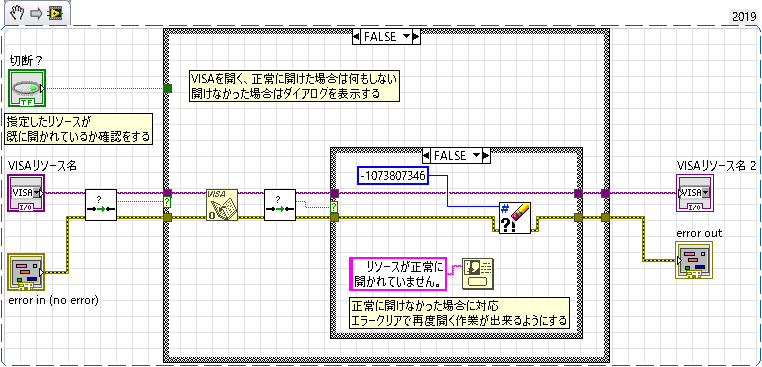Image resolution: width=762 pixels, height=367 pixels.
Task: Click the arrow icon in snippet header
Action: tap(36, 14)
